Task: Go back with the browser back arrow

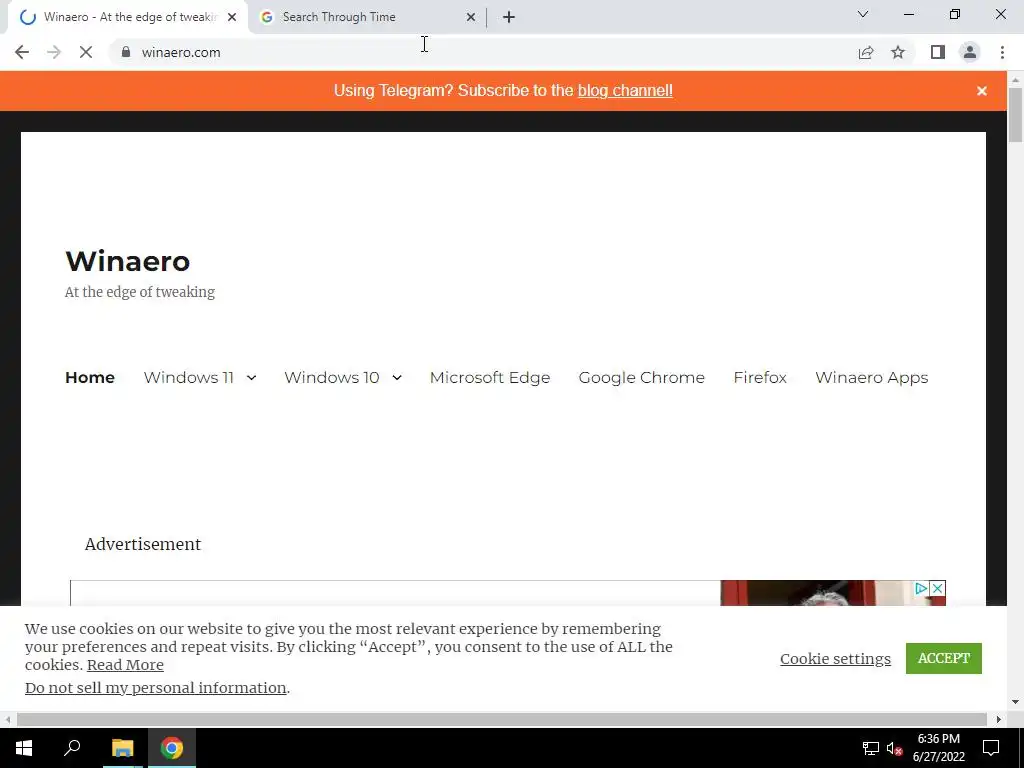Action: (x=22, y=52)
